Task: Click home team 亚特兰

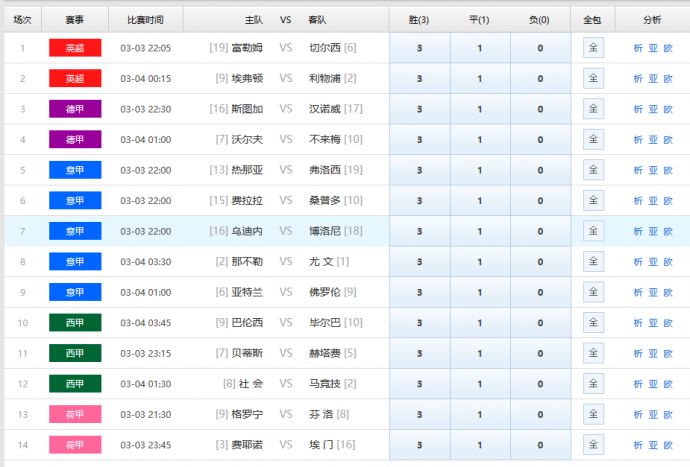Action: 247,292
